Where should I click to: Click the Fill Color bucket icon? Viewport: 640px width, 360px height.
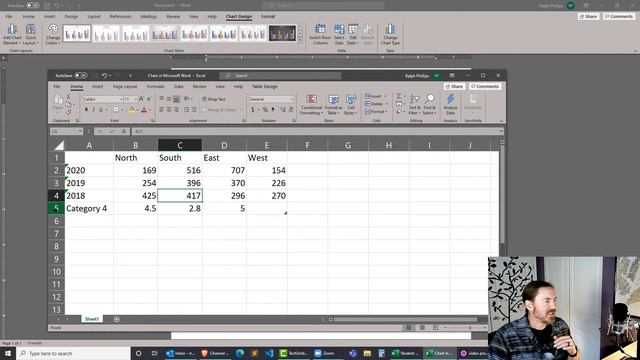(x=131, y=110)
